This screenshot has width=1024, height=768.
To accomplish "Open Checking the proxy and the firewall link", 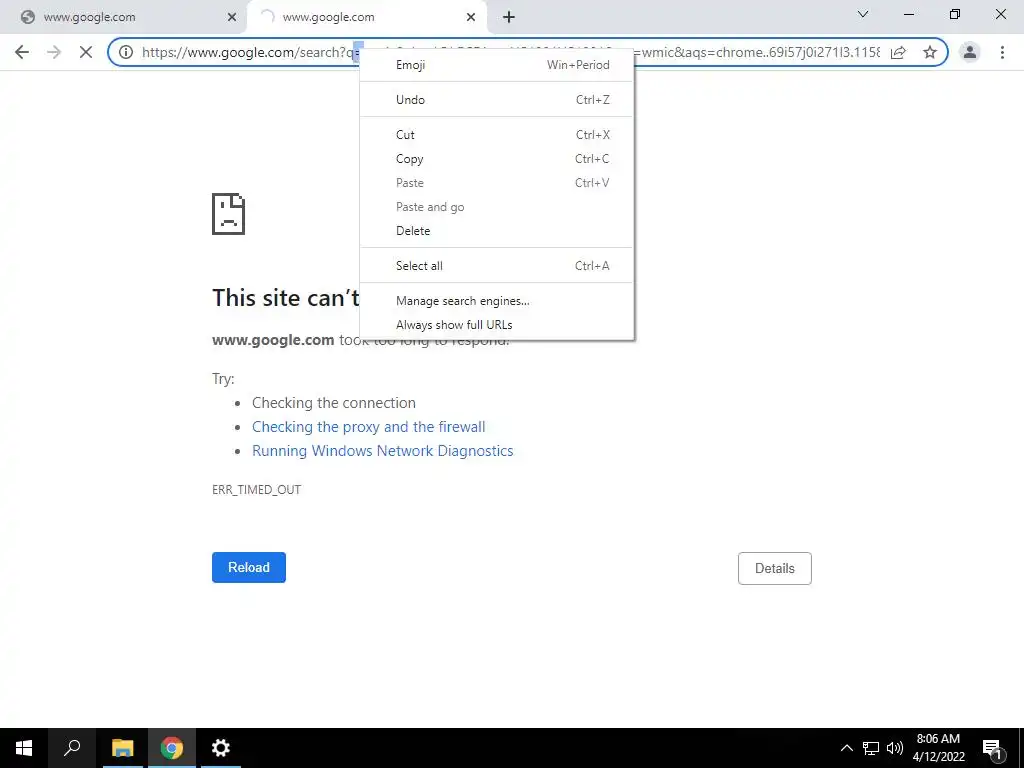I will [368, 427].
